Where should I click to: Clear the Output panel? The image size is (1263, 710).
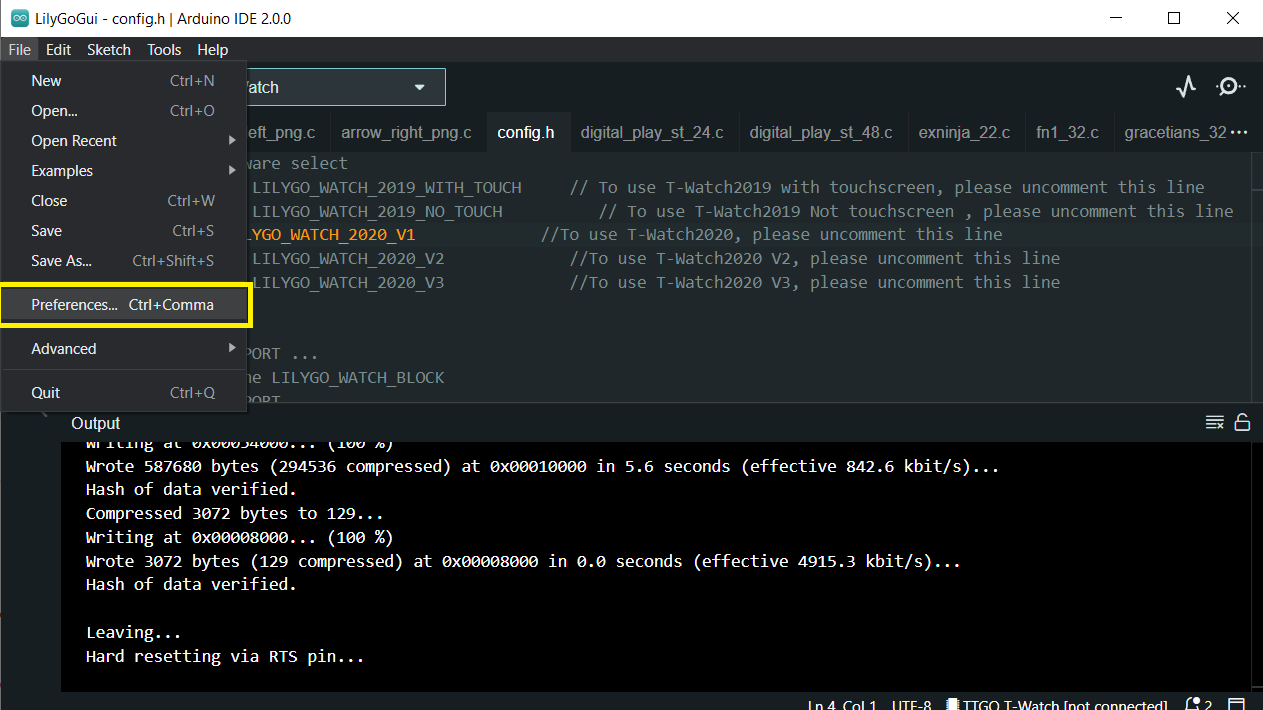point(1215,422)
